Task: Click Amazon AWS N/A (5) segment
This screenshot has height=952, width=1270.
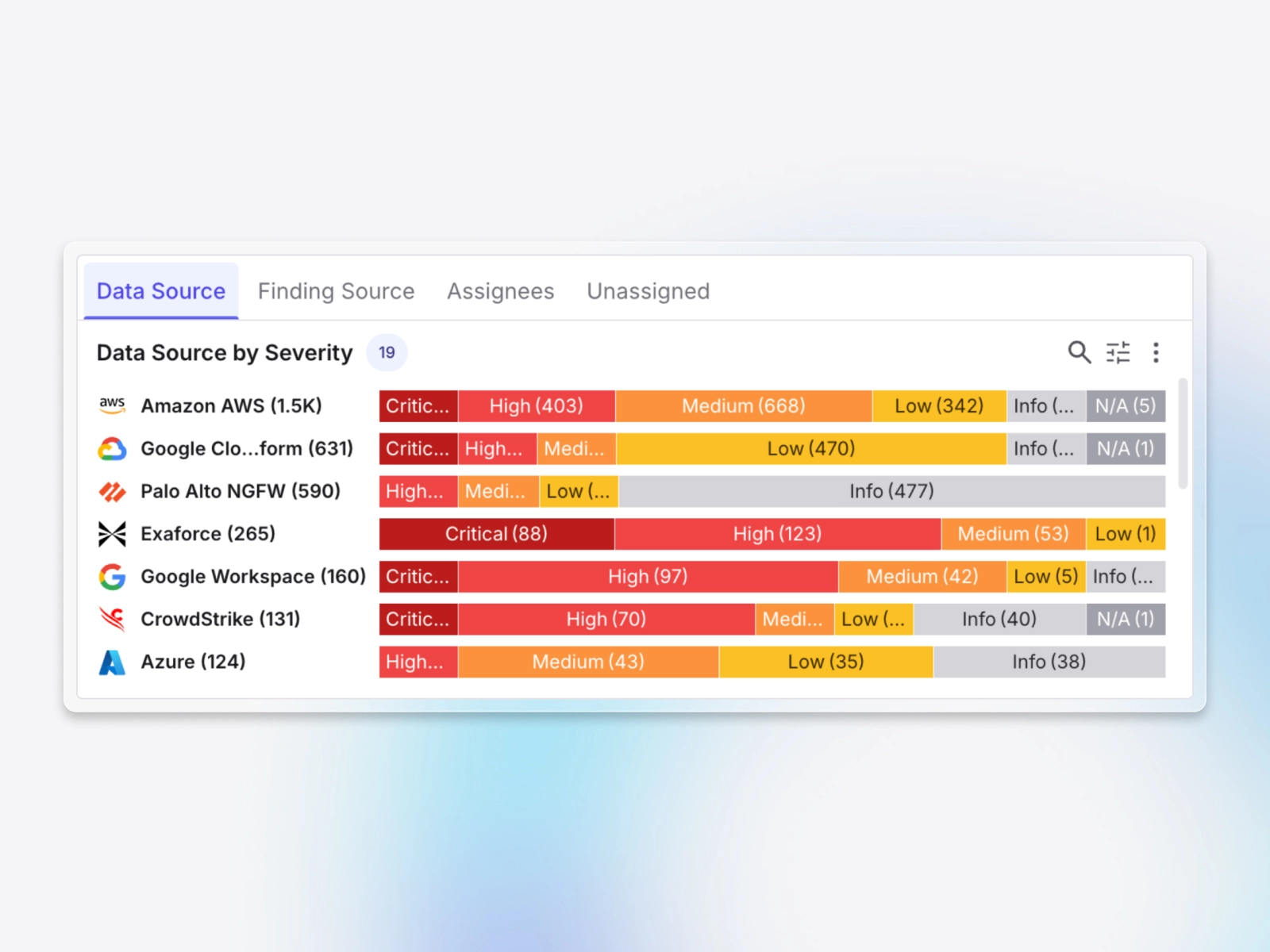Action: click(x=1126, y=405)
